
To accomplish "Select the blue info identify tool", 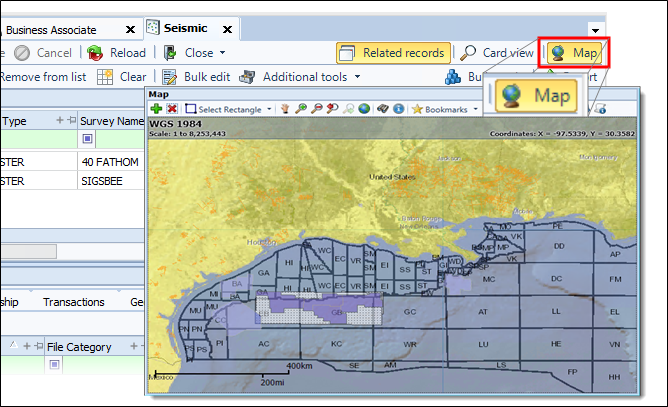I will point(398,109).
